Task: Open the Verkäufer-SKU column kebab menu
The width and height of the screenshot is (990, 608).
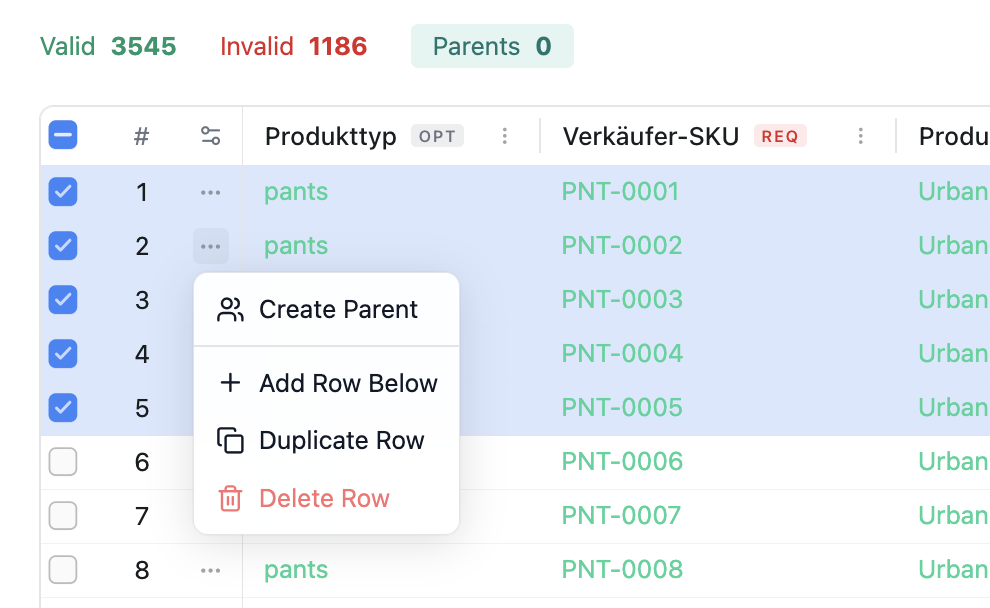Action: (x=861, y=135)
